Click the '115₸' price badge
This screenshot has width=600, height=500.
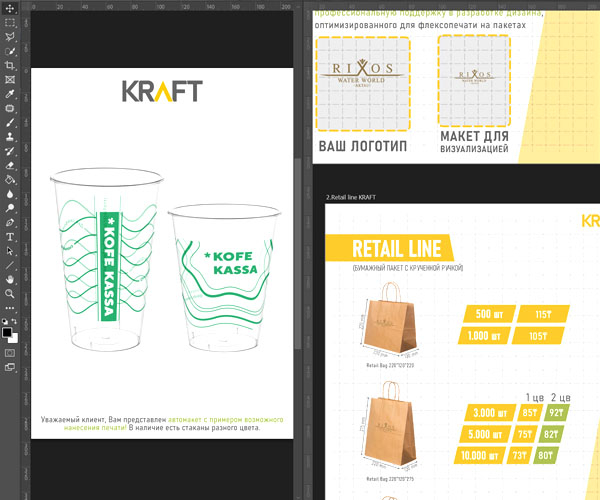tap(543, 314)
